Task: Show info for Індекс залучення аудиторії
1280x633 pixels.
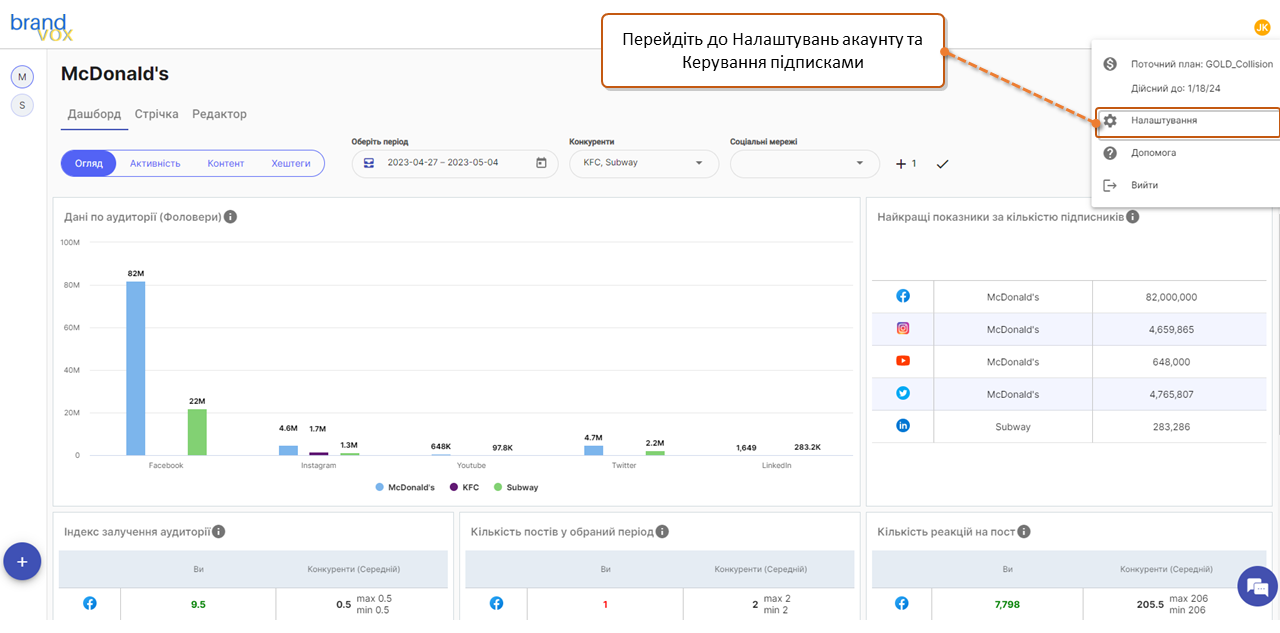Action: tap(218, 532)
